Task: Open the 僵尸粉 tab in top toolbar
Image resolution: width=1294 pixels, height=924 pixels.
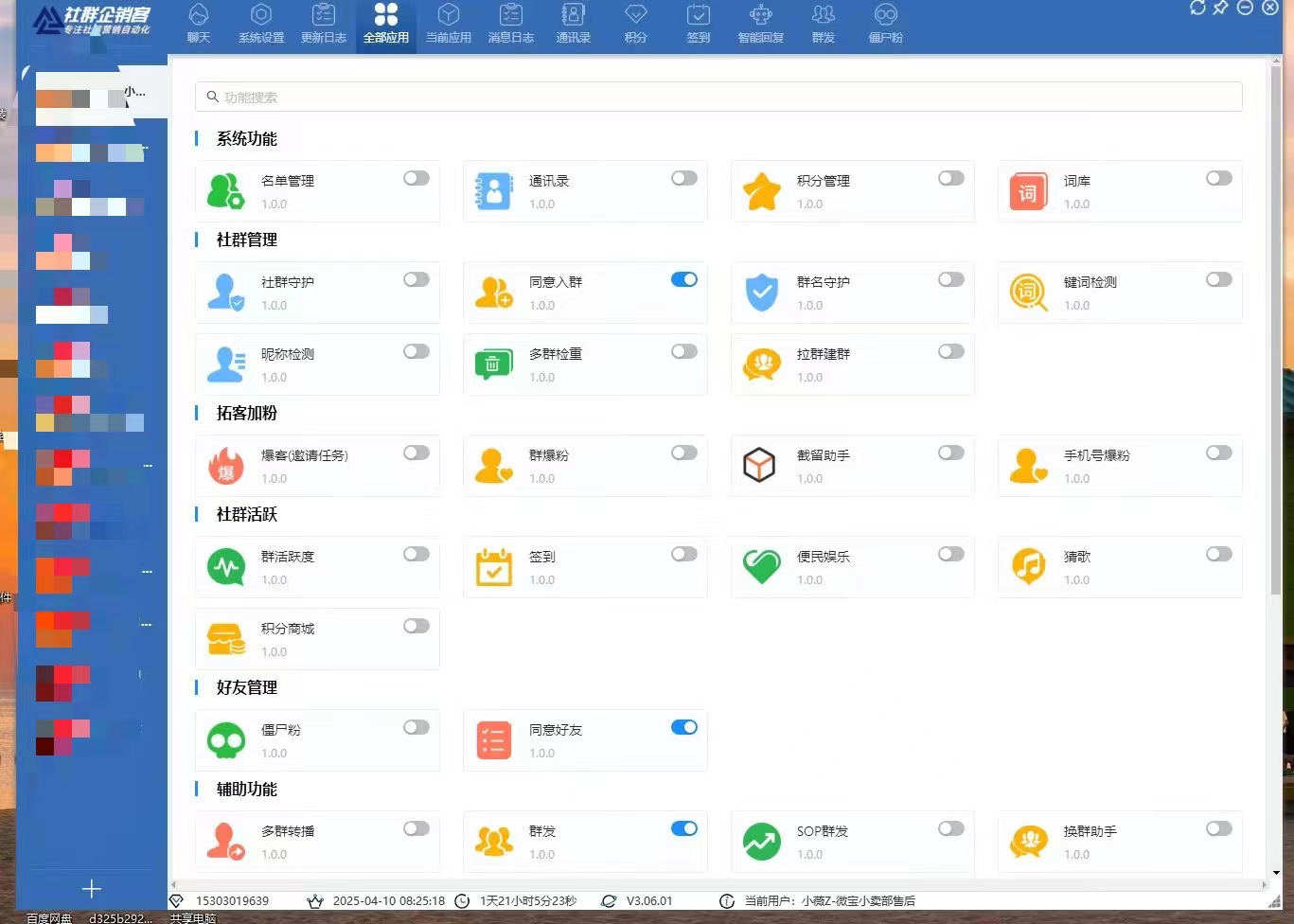Action: 886,25
